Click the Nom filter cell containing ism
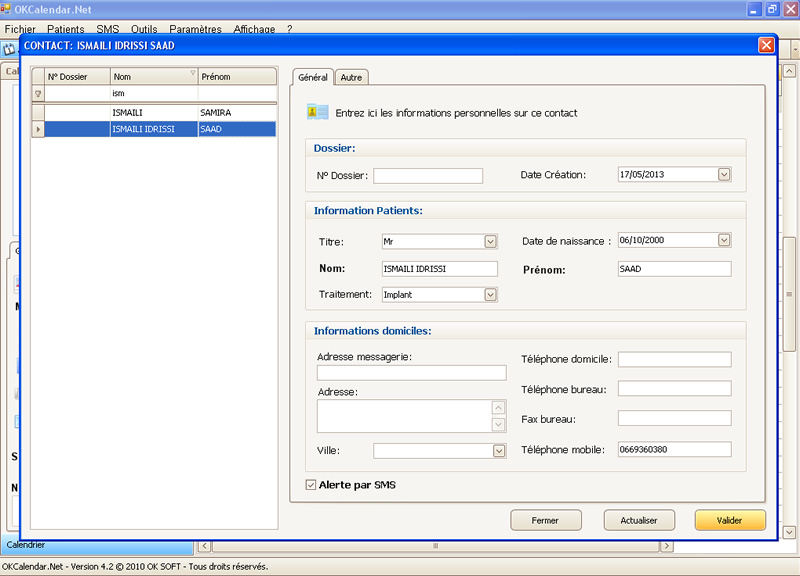 [154, 93]
